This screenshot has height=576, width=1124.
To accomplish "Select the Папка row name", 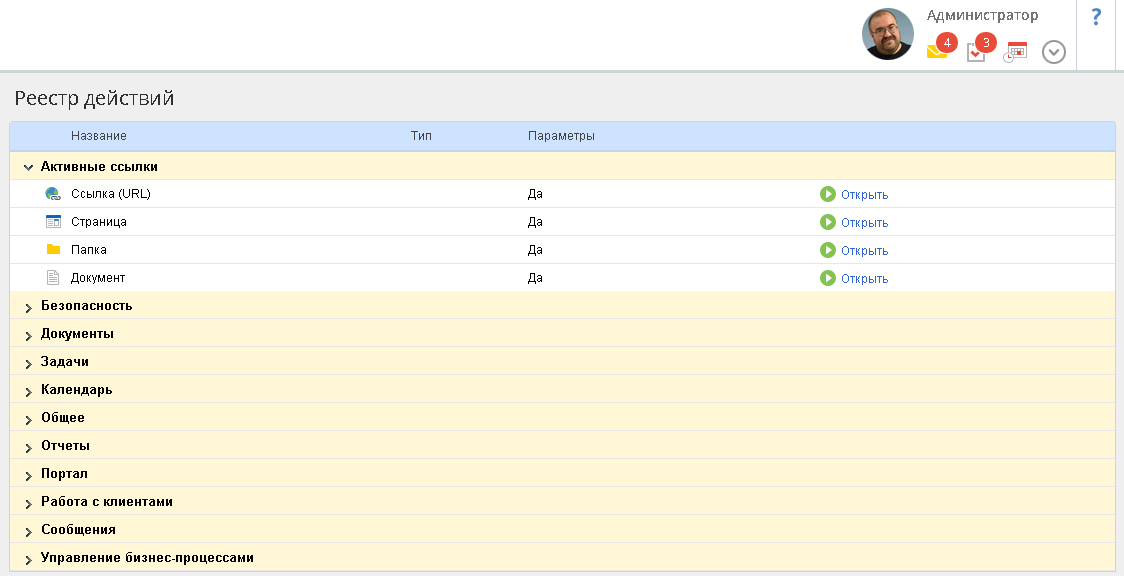I will (89, 249).
